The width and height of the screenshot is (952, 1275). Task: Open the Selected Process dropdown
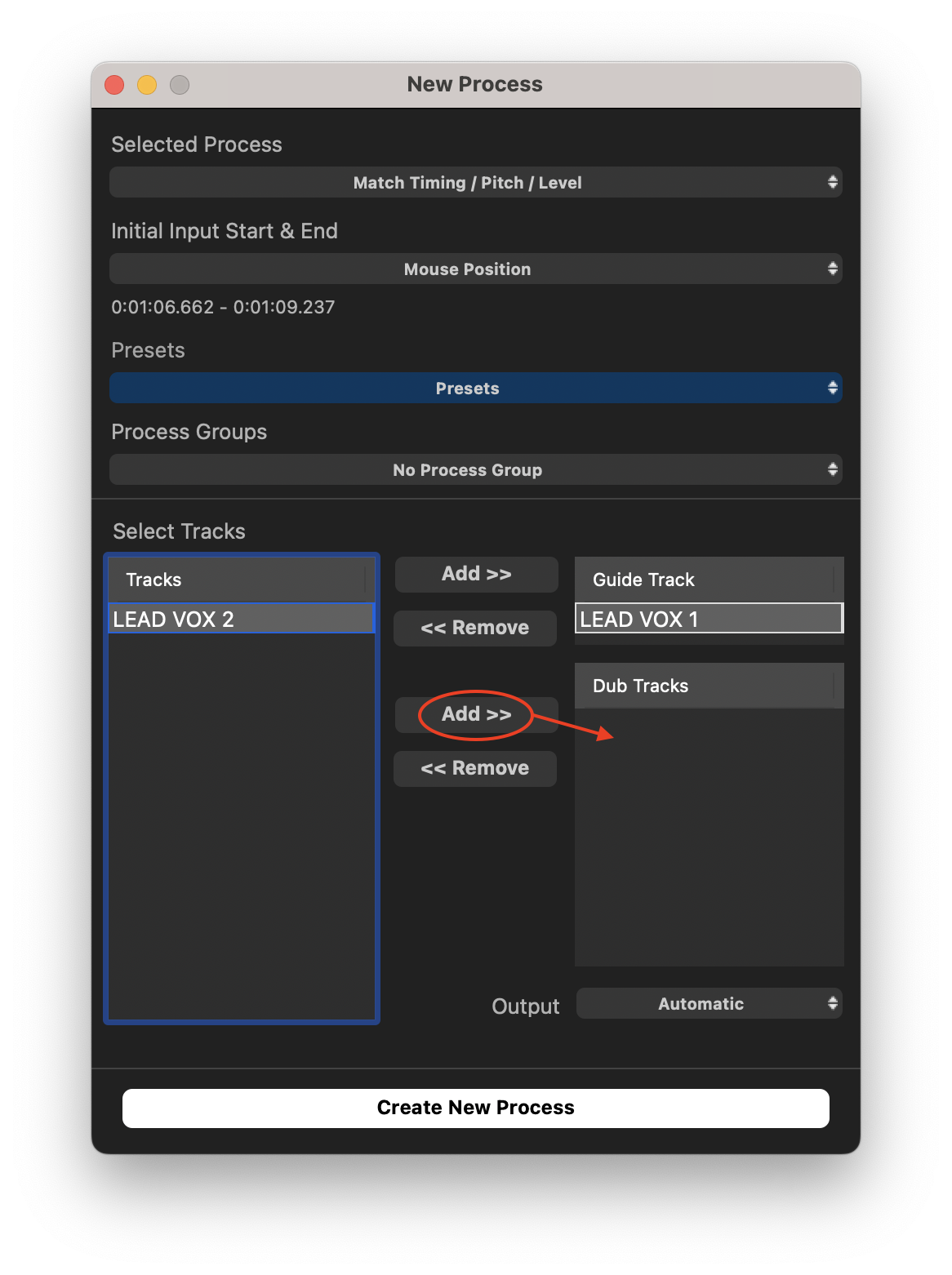coord(475,182)
